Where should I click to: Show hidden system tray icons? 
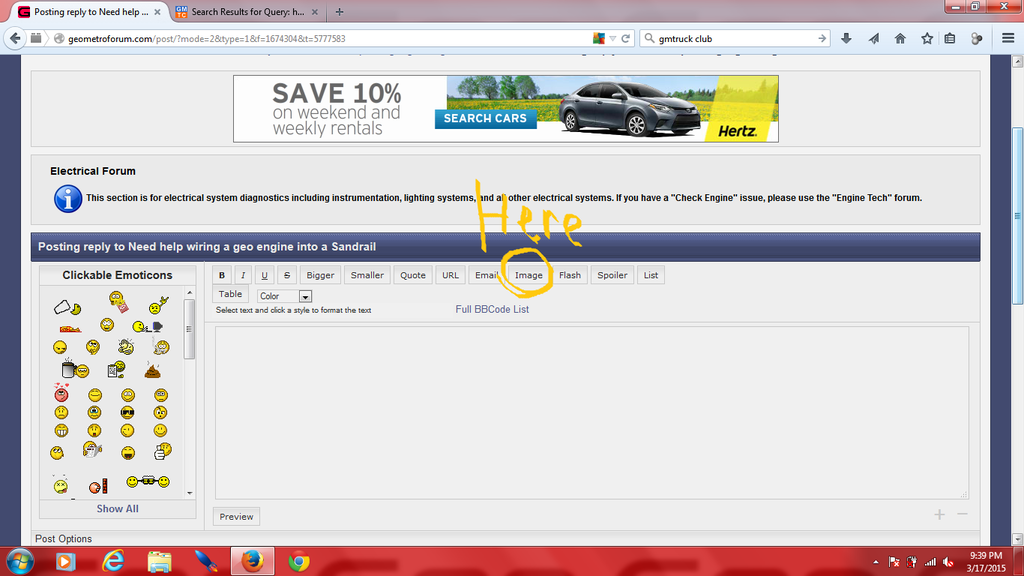pos(876,562)
